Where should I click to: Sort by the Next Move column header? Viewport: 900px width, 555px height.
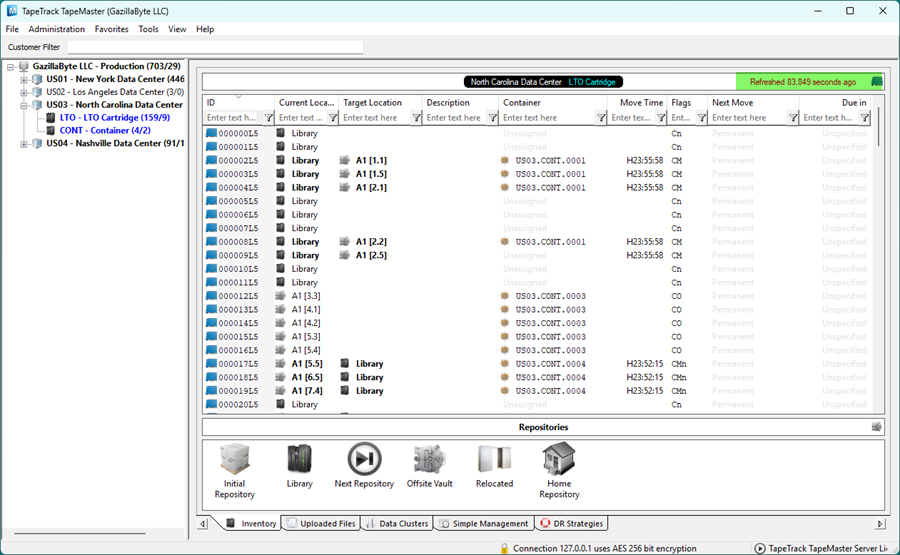click(752, 102)
